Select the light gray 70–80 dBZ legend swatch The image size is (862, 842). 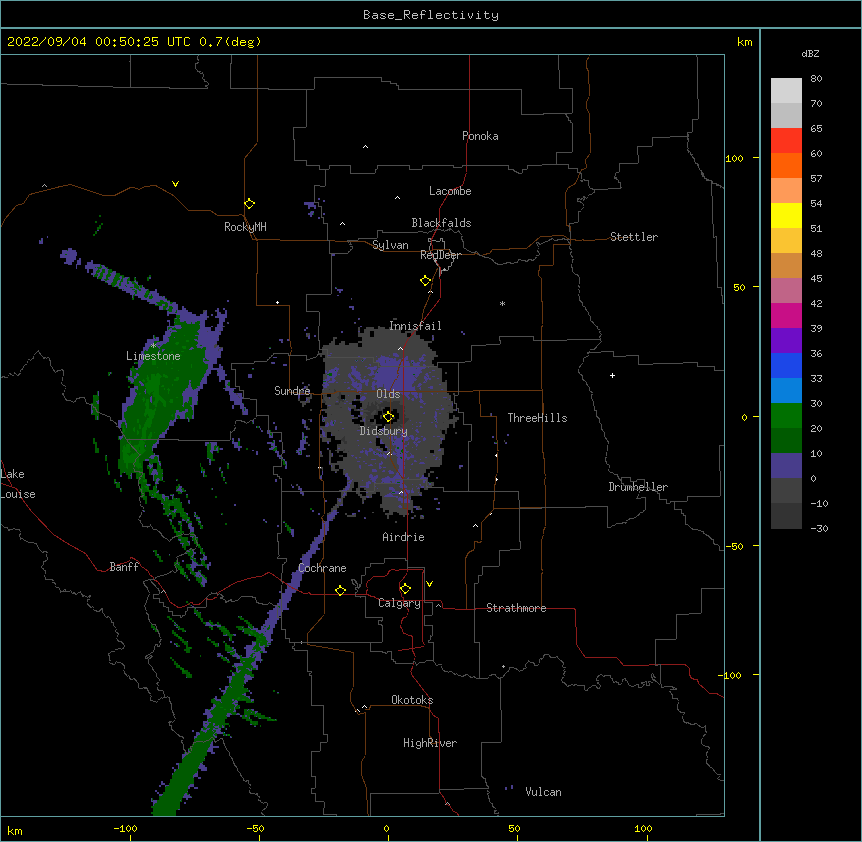click(x=786, y=91)
